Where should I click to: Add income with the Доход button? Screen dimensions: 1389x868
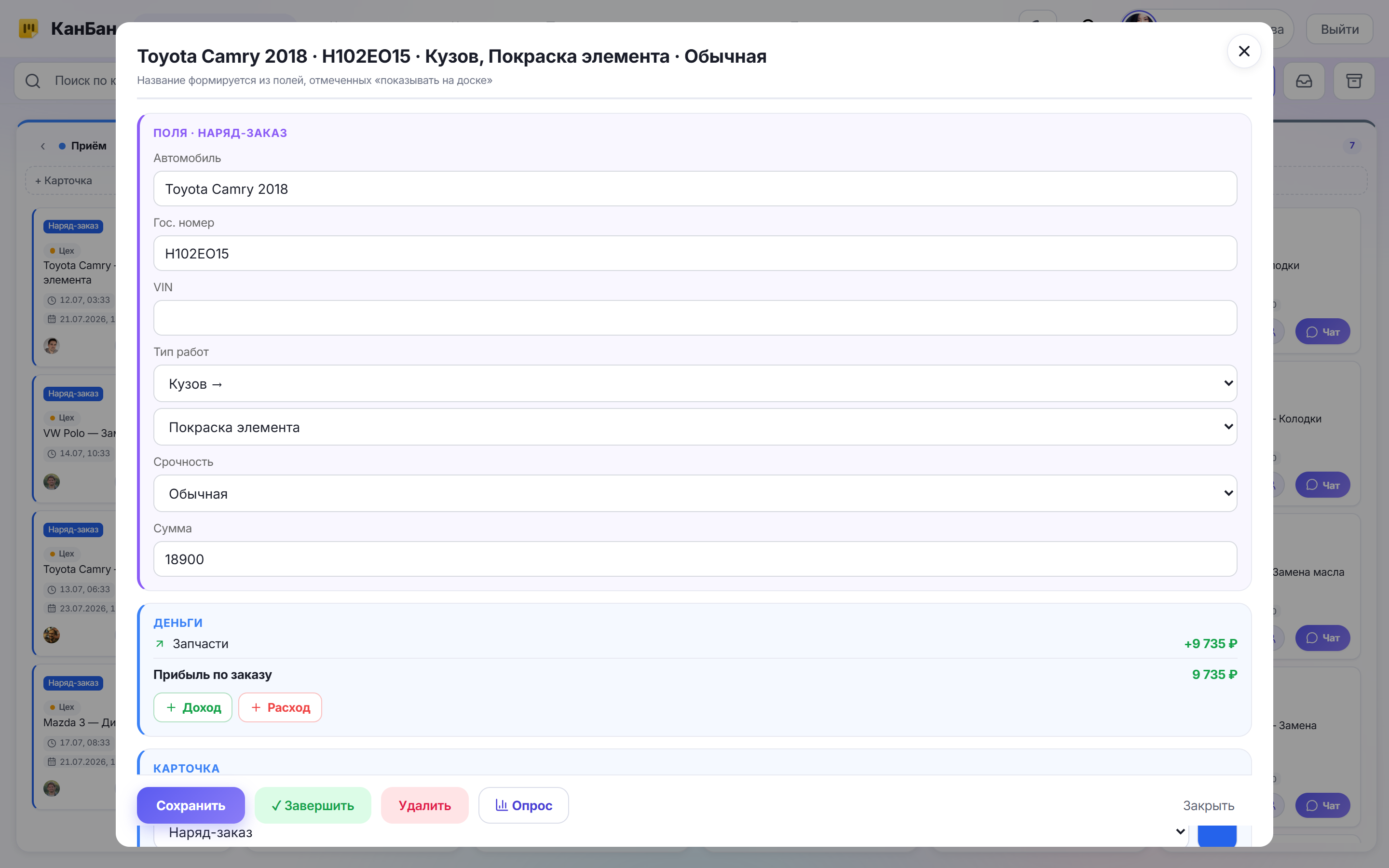pyautogui.click(x=193, y=707)
